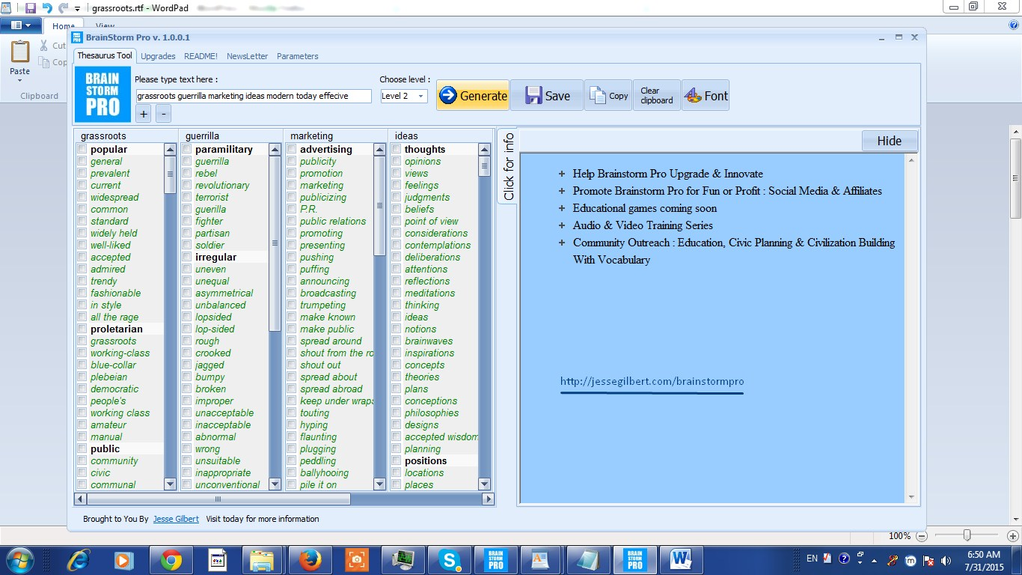Check the 'paramilitary' checkbox
The image size is (1022, 575).
click(187, 149)
